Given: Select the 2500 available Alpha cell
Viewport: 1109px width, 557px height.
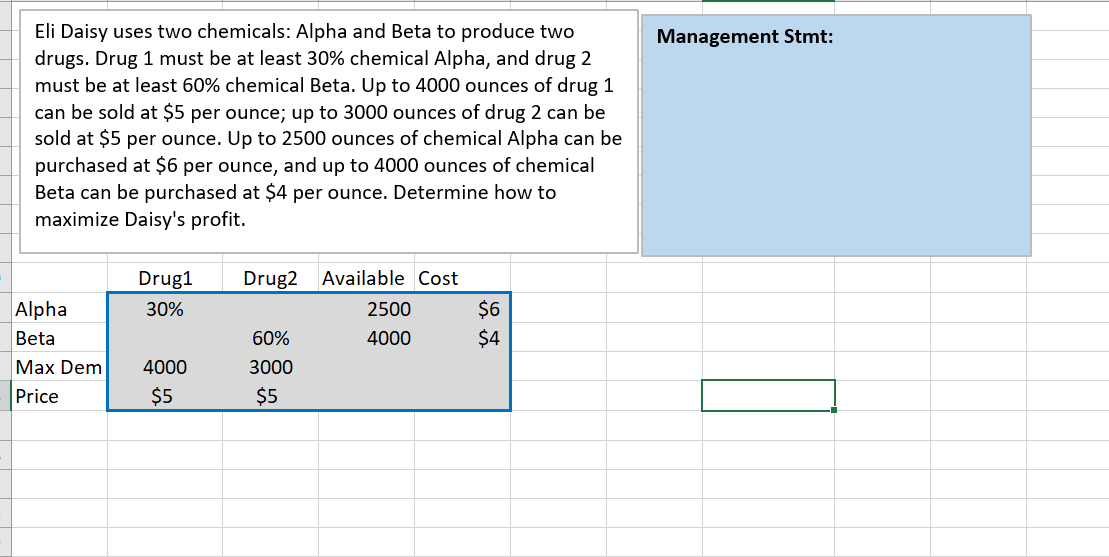Looking at the screenshot, I should (x=366, y=309).
